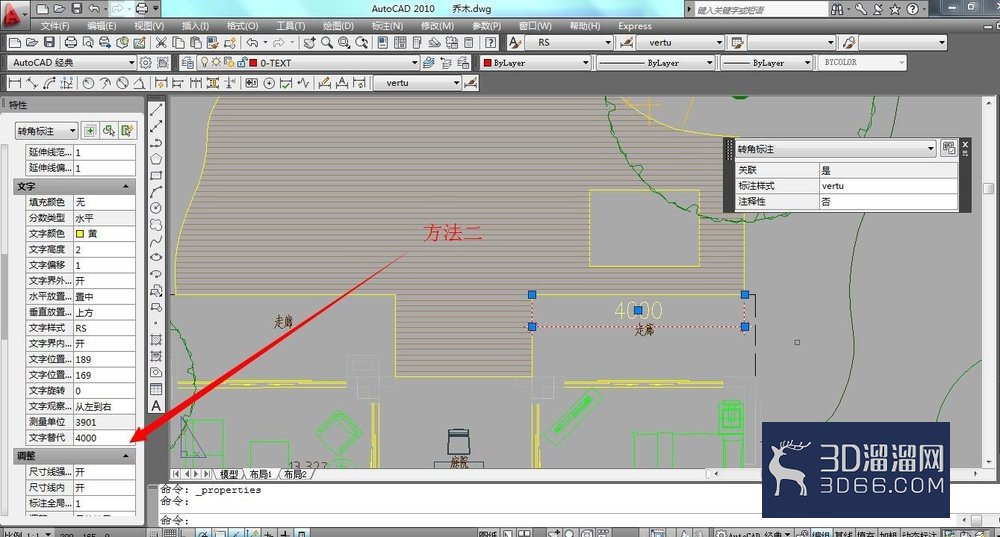Click the Linear dimension tool
Screen dimensions: 1000x537
point(15,83)
